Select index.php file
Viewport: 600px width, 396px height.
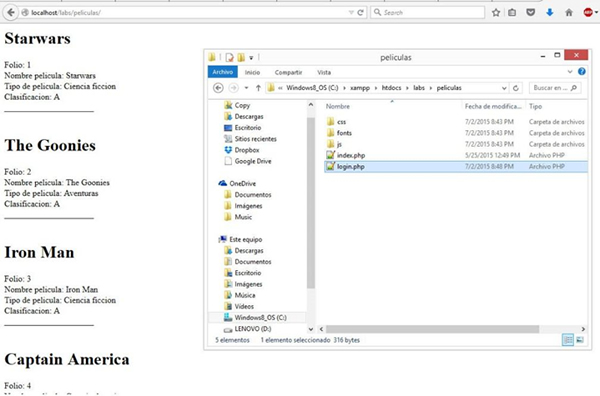pyautogui.click(x=455, y=155)
